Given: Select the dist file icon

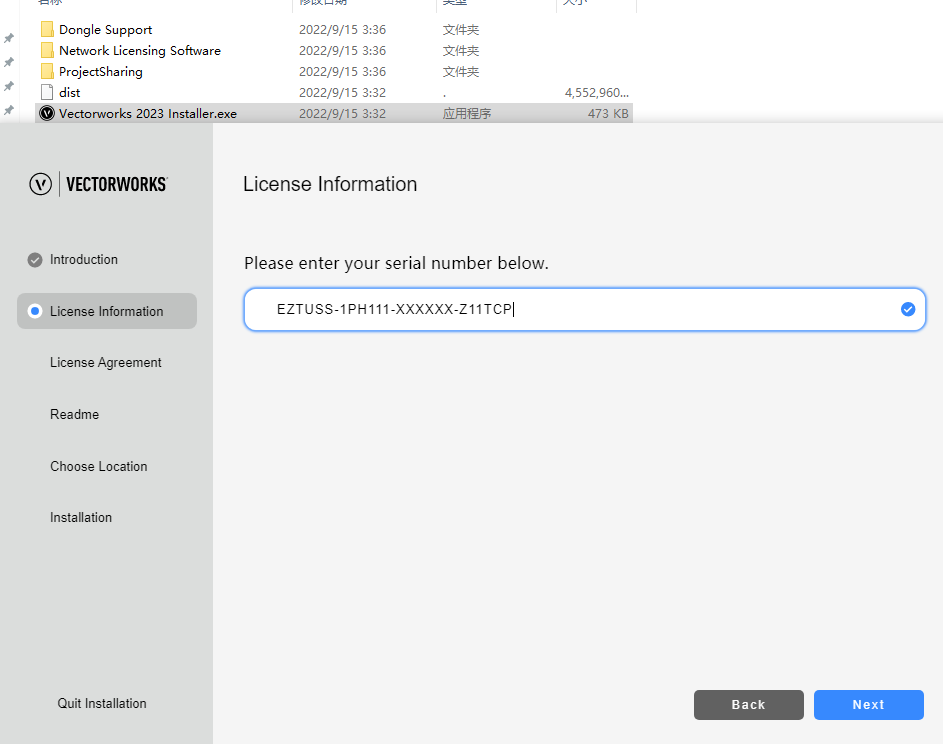Looking at the screenshot, I should 47,93.
